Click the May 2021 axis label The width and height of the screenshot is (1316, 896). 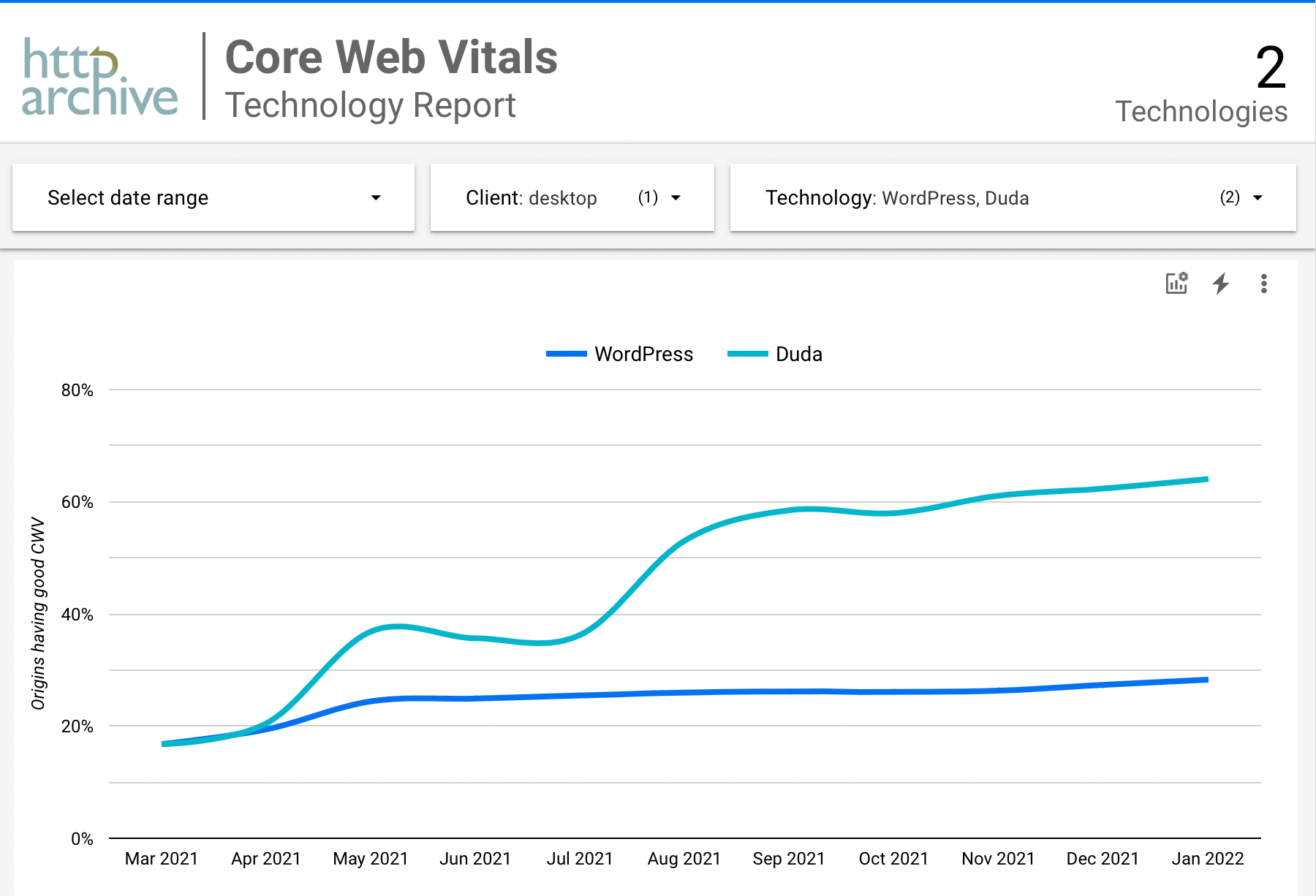coord(371,858)
